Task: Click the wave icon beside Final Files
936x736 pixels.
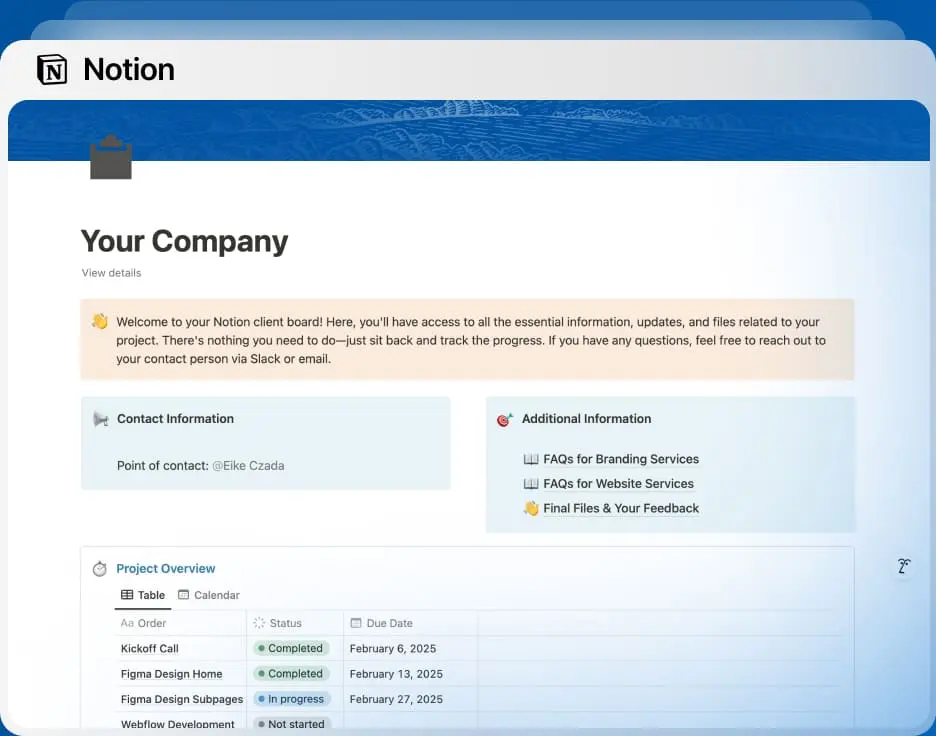Action: click(531, 508)
